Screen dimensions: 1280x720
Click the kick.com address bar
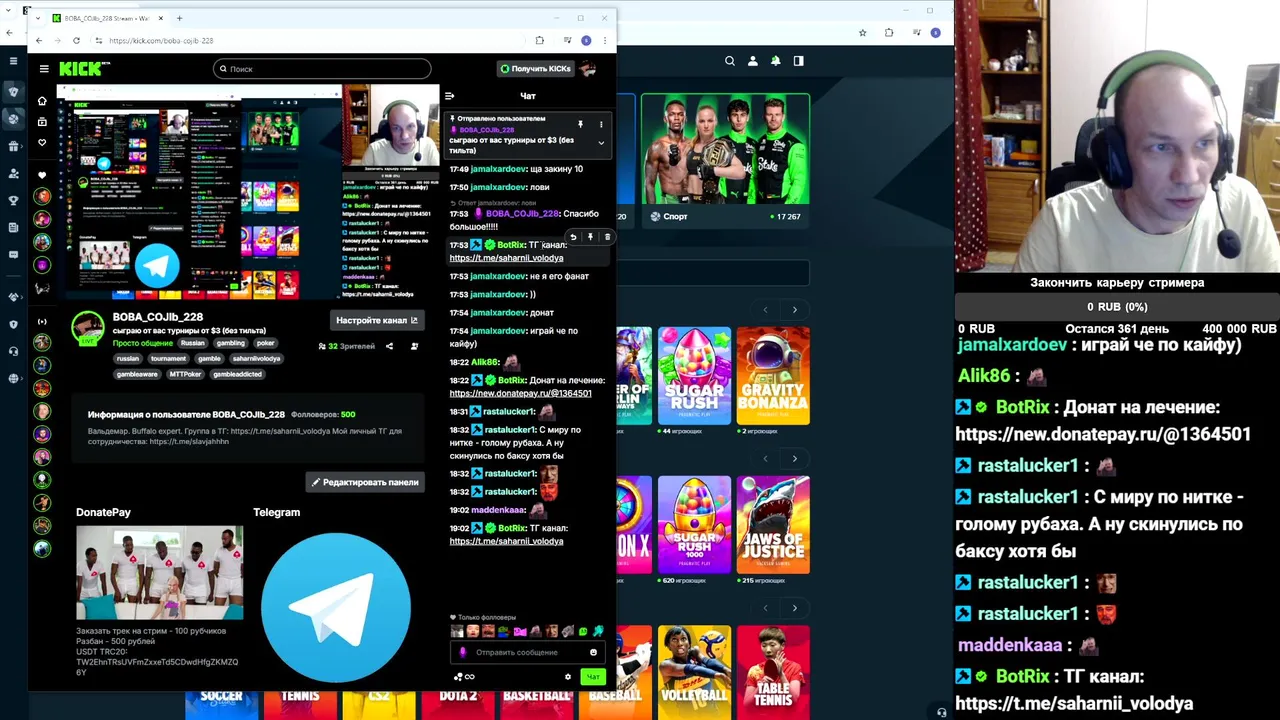click(310, 41)
